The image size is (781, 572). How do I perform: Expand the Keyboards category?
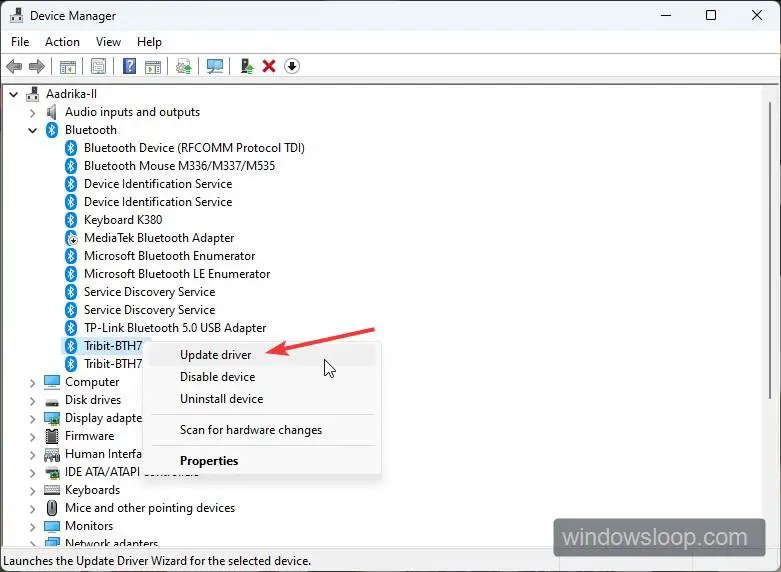click(x=32, y=490)
